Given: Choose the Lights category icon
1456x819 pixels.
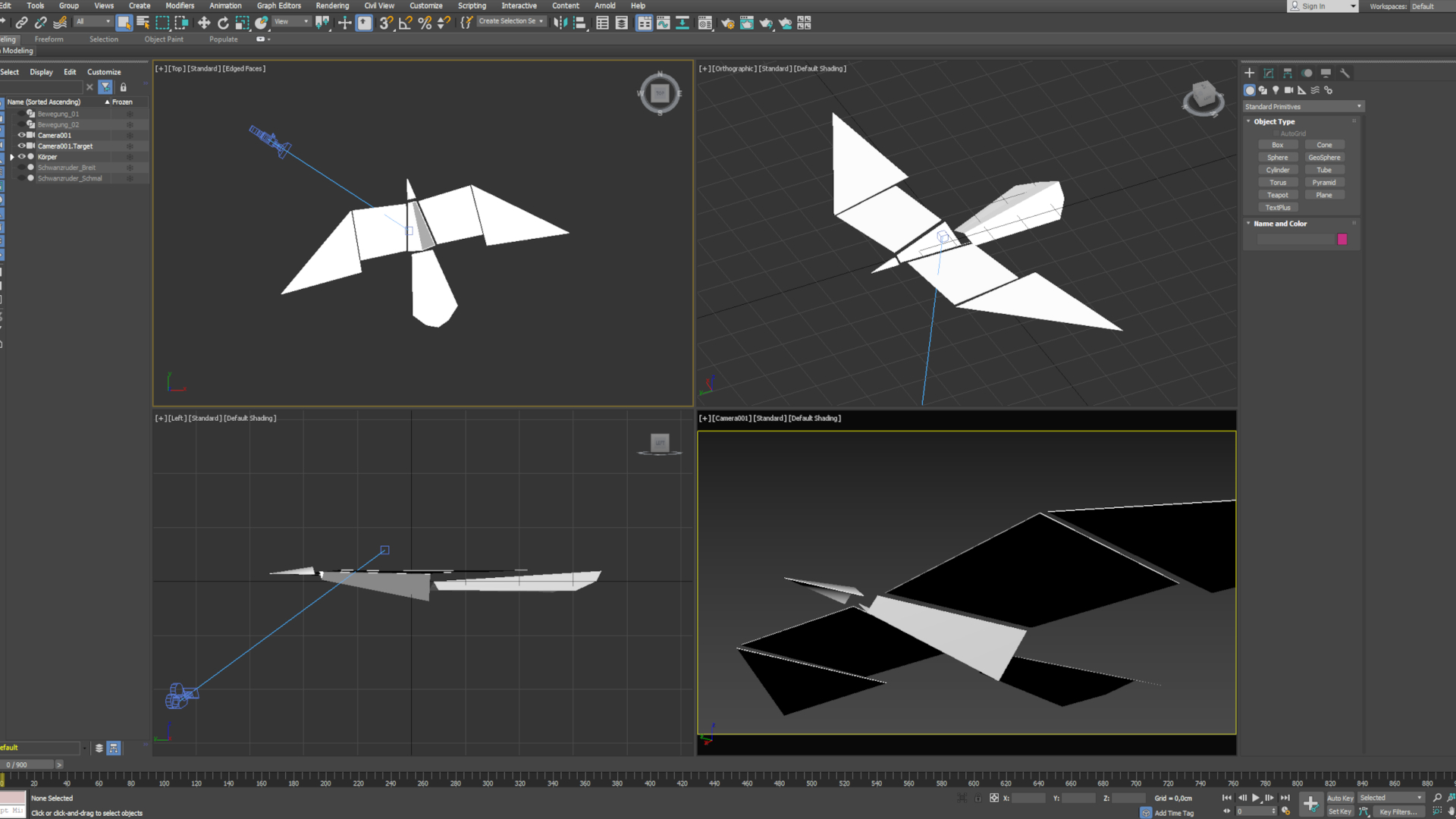Looking at the screenshot, I should click(x=1276, y=89).
